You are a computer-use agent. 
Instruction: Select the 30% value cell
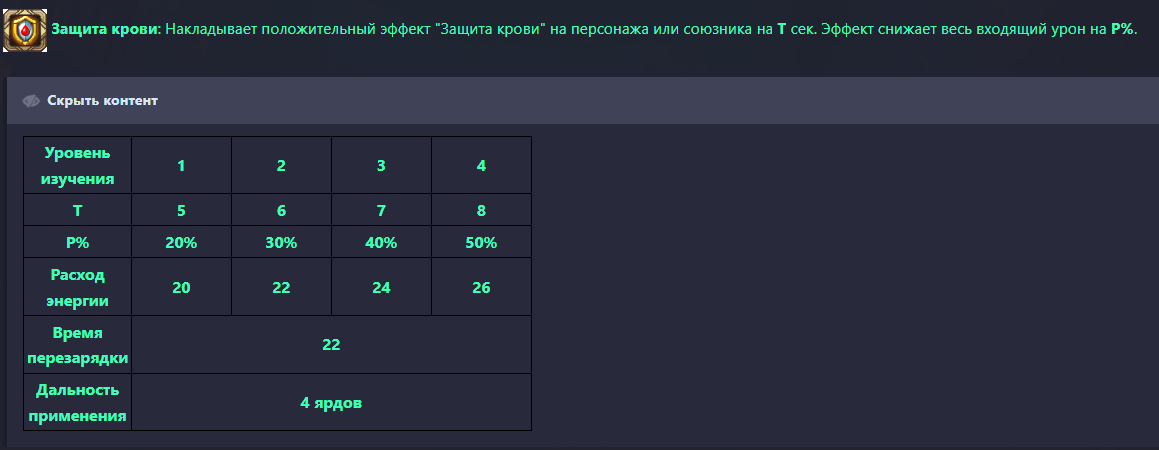[x=281, y=243]
